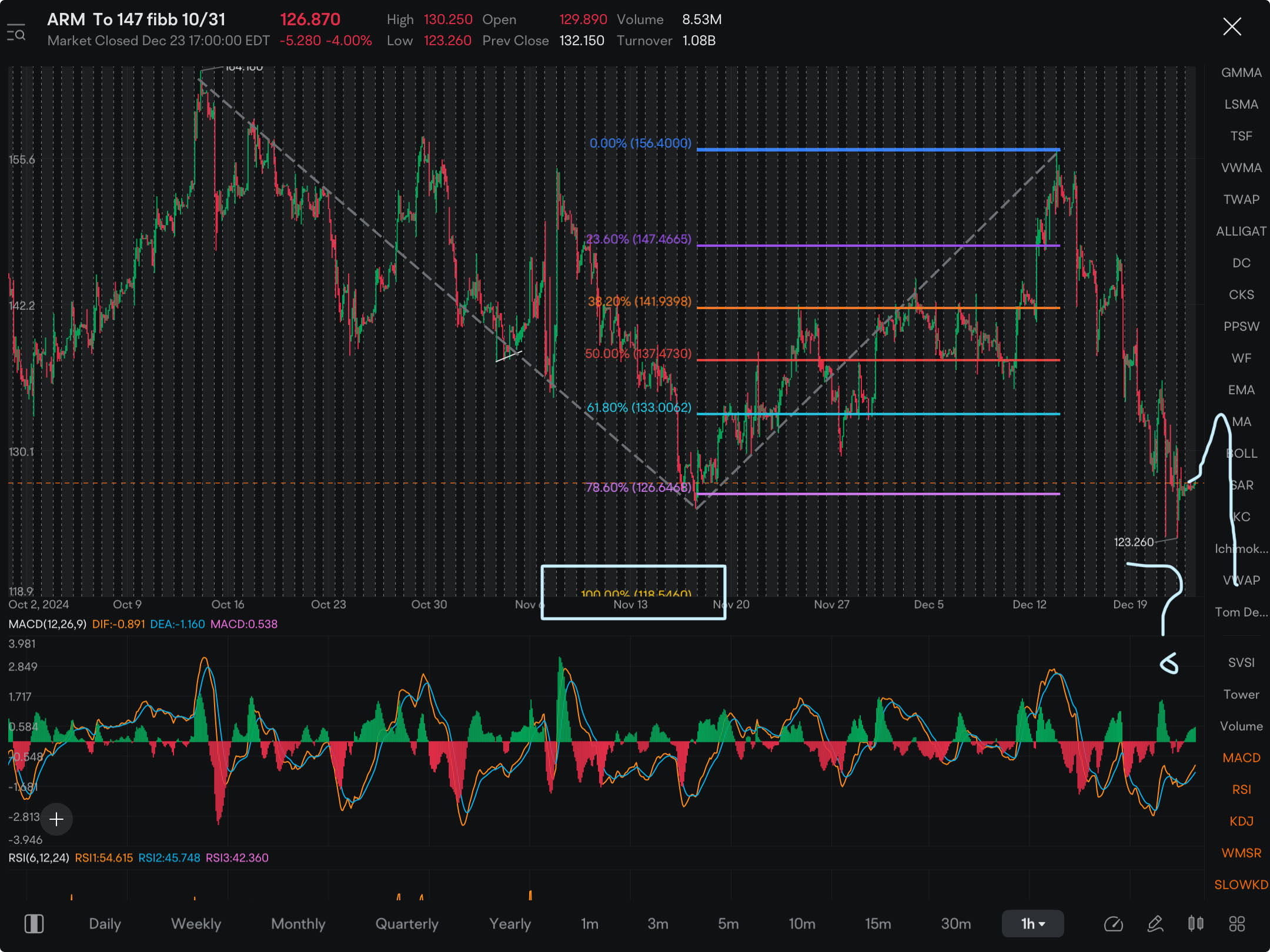Tap the DIF:-0.891 value readout

coord(118,624)
